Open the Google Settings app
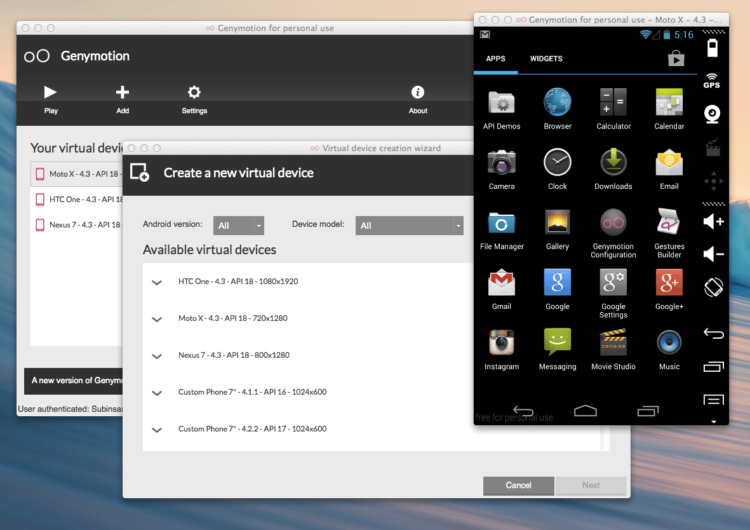Viewport: 750px width, 530px height. click(613, 293)
